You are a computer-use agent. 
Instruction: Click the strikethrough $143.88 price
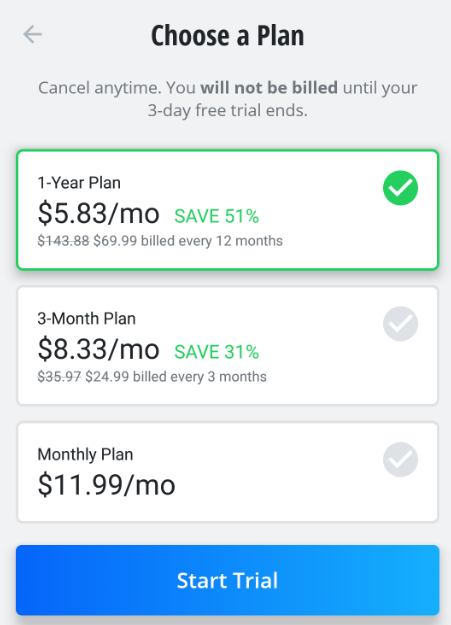coord(63,241)
